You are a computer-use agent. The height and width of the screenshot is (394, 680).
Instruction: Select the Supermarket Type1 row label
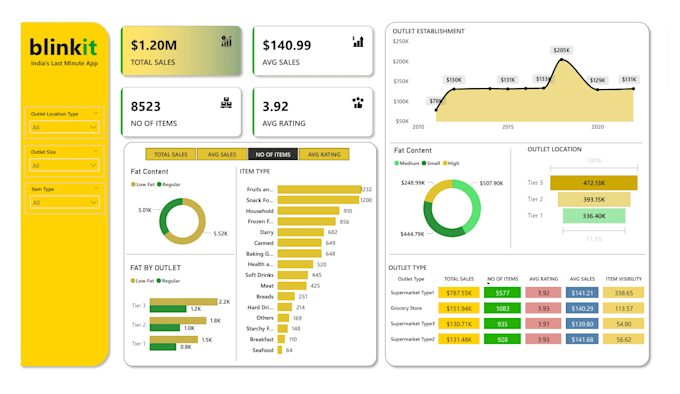(x=412, y=293)
